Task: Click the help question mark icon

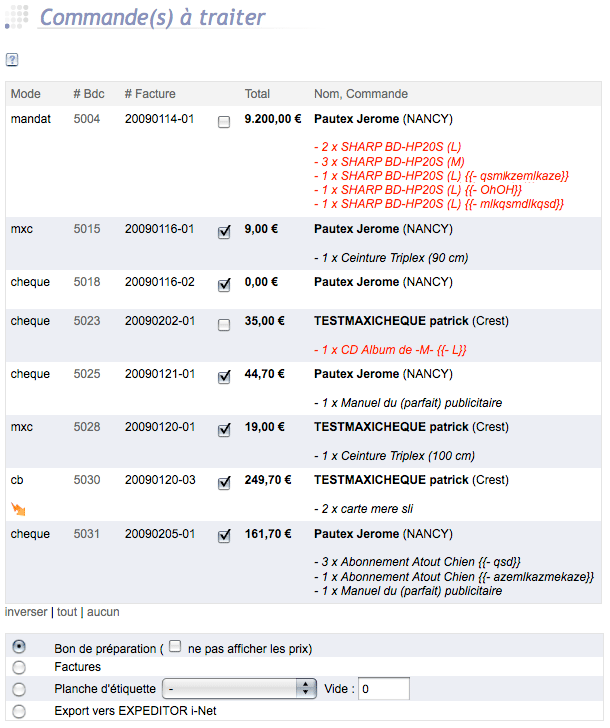Action: [x=12, y=59]
